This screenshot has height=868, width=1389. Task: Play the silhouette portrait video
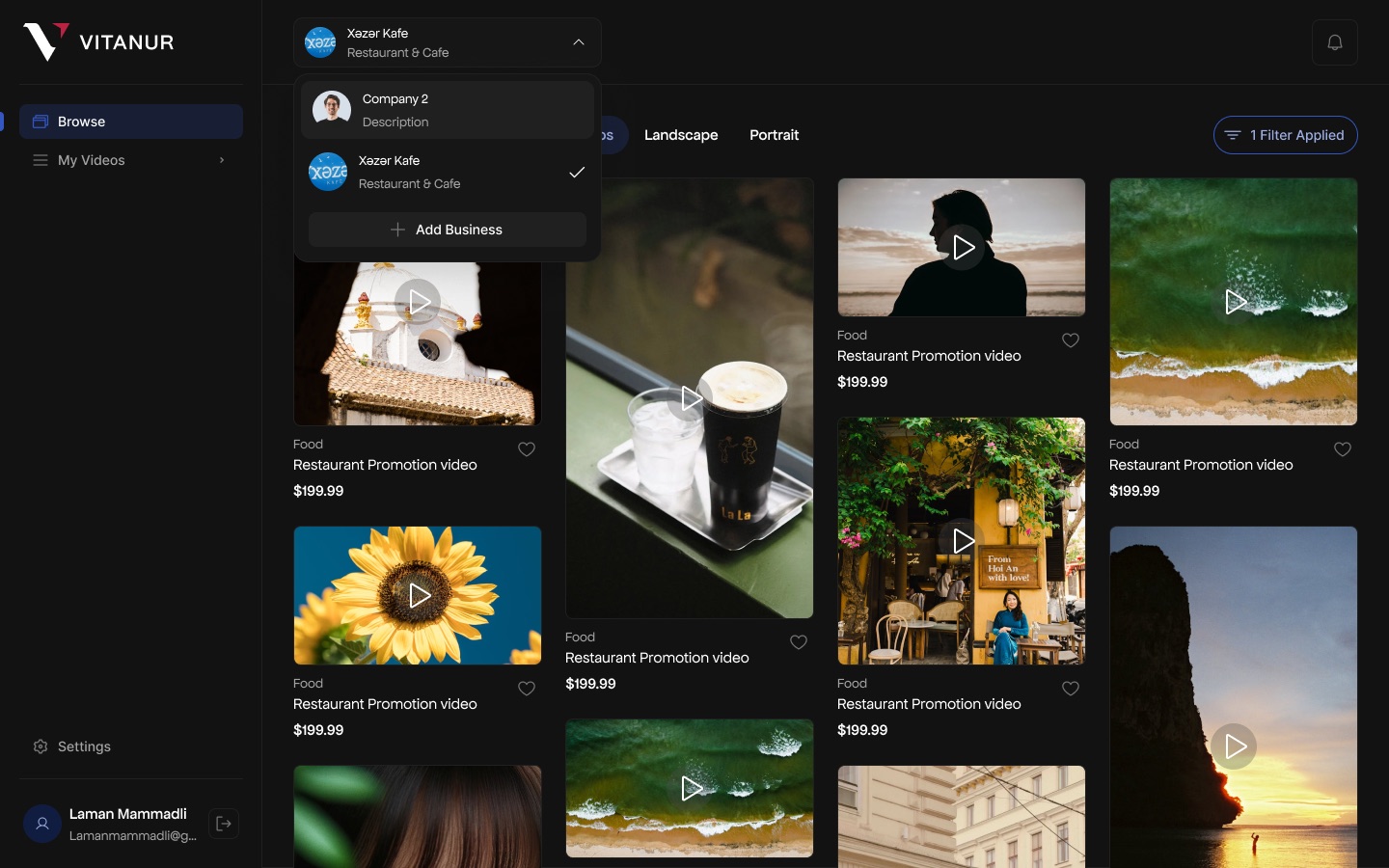pyautogui.click(x=963, y=247)
